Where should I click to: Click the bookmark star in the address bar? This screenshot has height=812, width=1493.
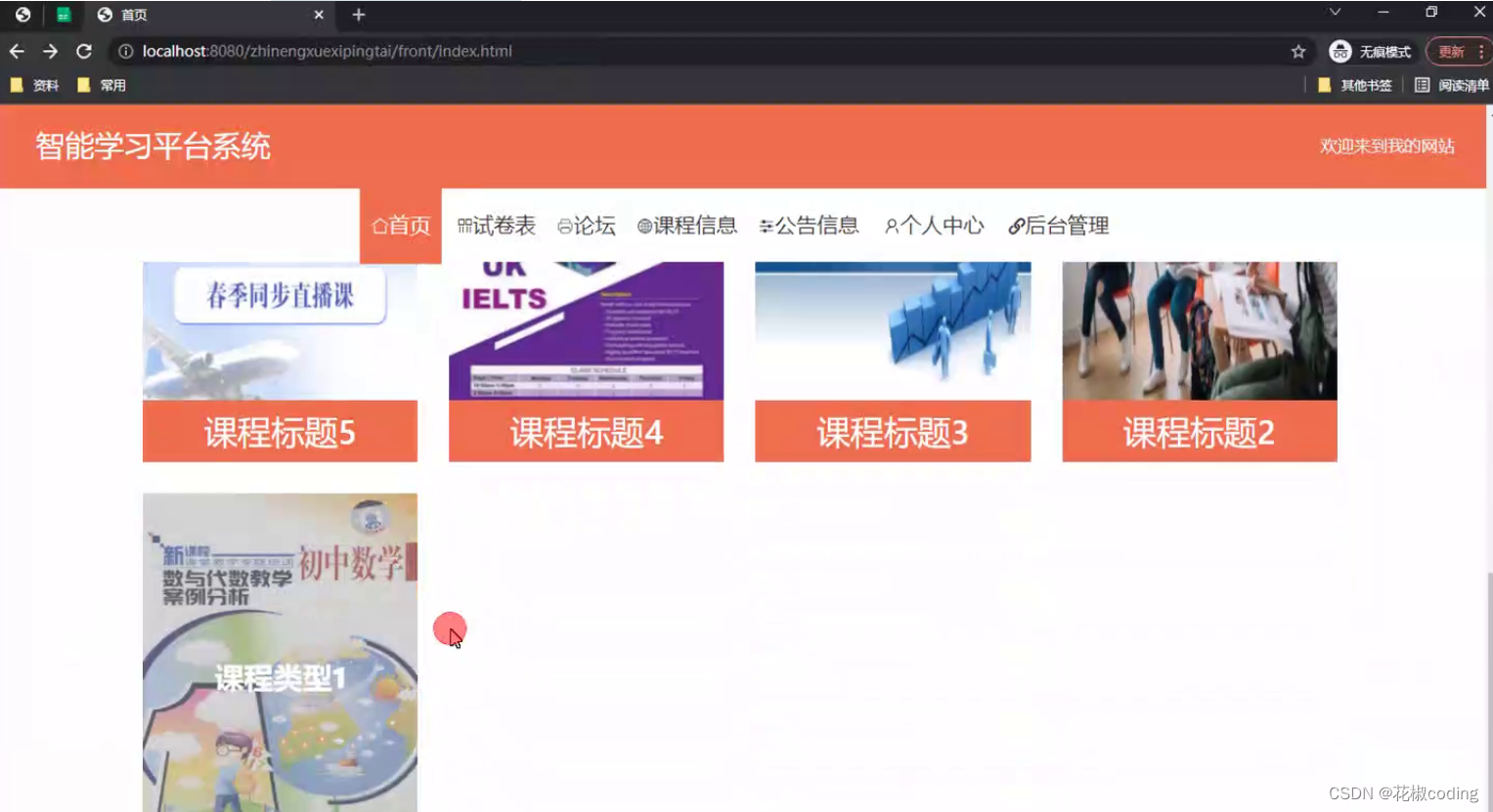pyautogui.click(x=1297, y=51)
